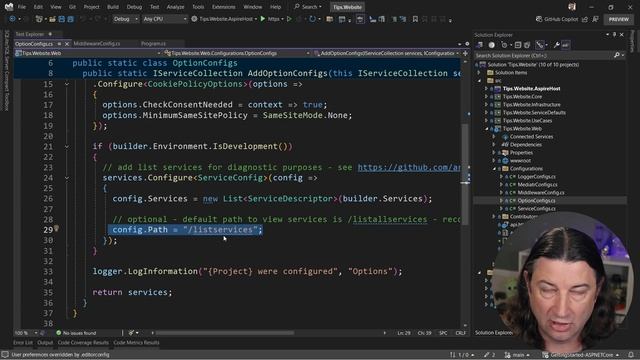The width and height of the screenshot is (640, 360).
Task: Click the lightbulb quick actions icon at line 29
Action: point(57,229)
